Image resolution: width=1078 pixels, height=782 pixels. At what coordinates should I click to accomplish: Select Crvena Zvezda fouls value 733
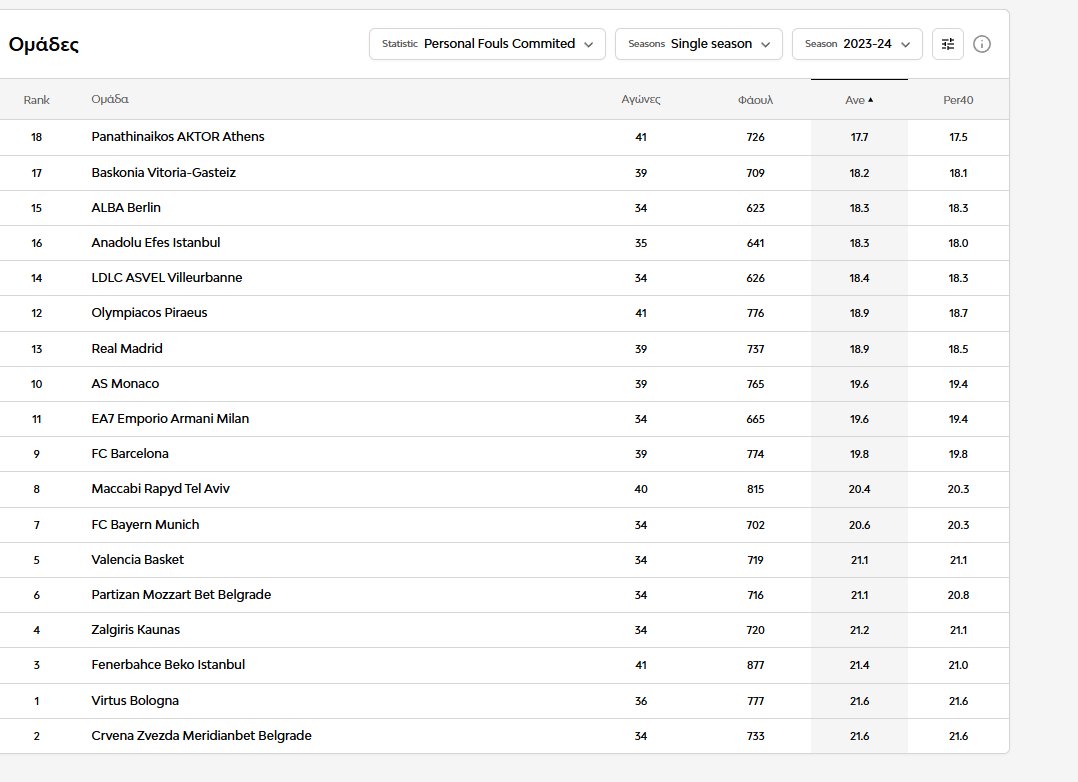pyautogui.click(x=755, y=736)
